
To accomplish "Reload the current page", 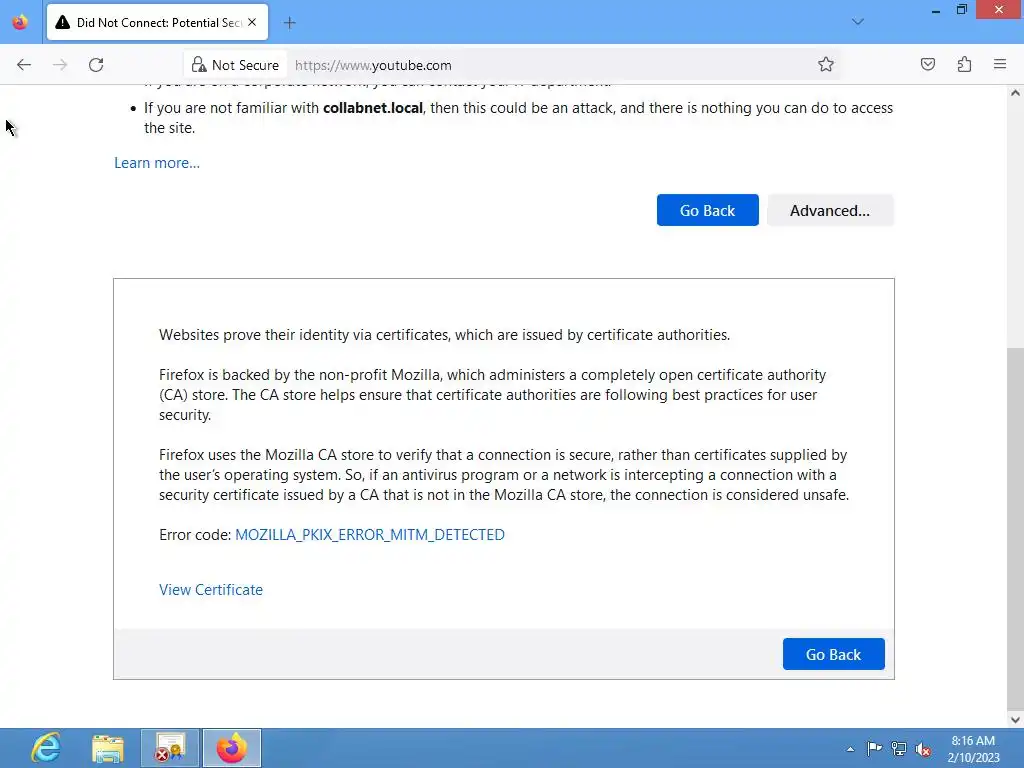I will [96, 65].
